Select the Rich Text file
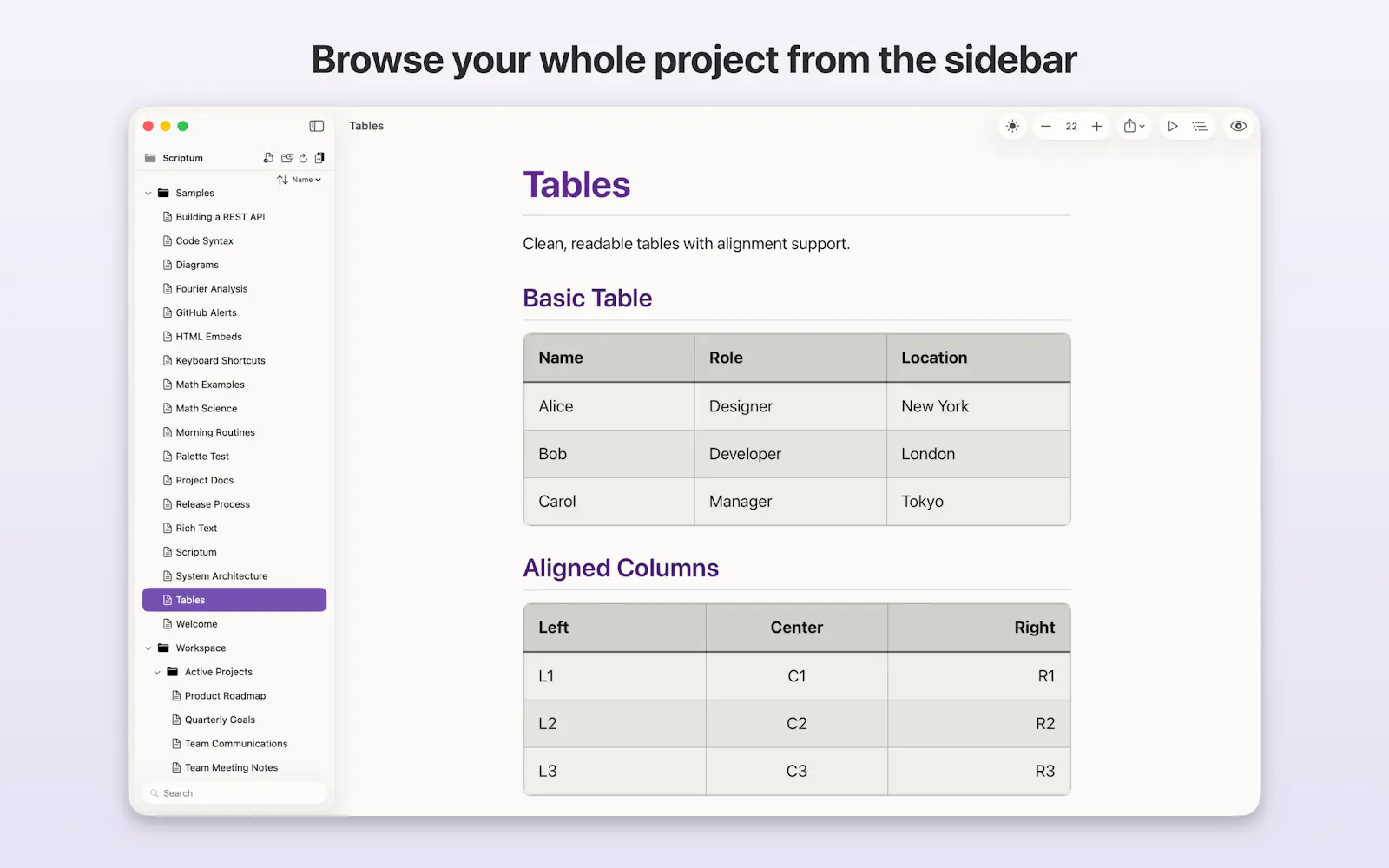The image size is (1389, 868). click(x=234, y=529)
